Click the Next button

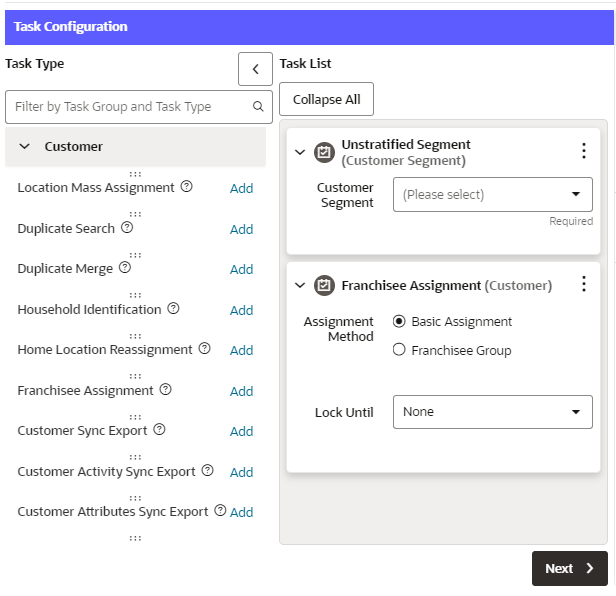[570, 568]
